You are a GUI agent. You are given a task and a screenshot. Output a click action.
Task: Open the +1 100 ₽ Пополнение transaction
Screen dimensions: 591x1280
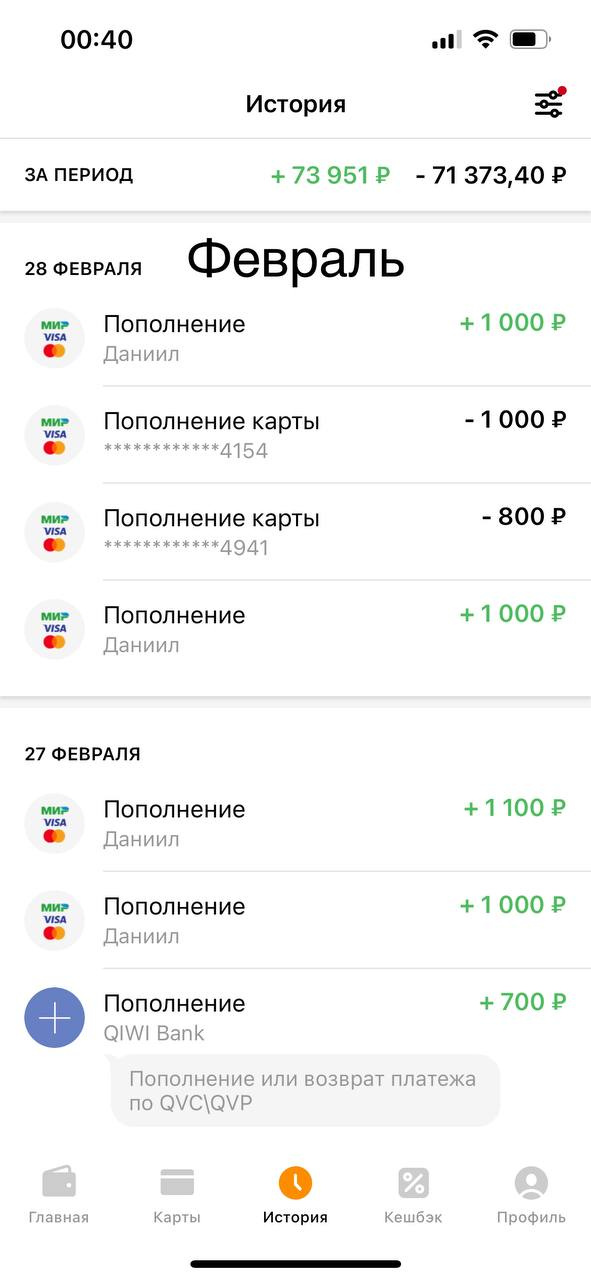click(295, 822)
